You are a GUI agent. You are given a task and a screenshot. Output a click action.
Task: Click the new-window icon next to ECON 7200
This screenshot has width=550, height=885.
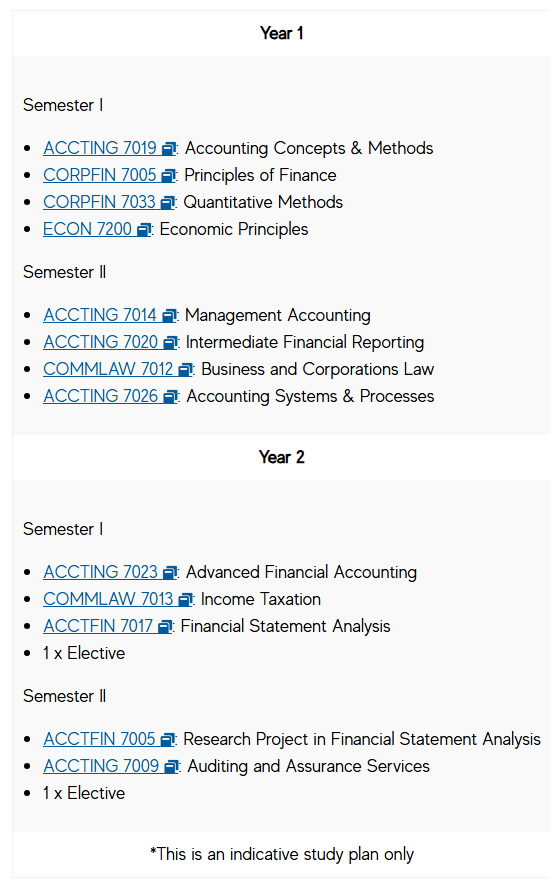coord(145,230)
